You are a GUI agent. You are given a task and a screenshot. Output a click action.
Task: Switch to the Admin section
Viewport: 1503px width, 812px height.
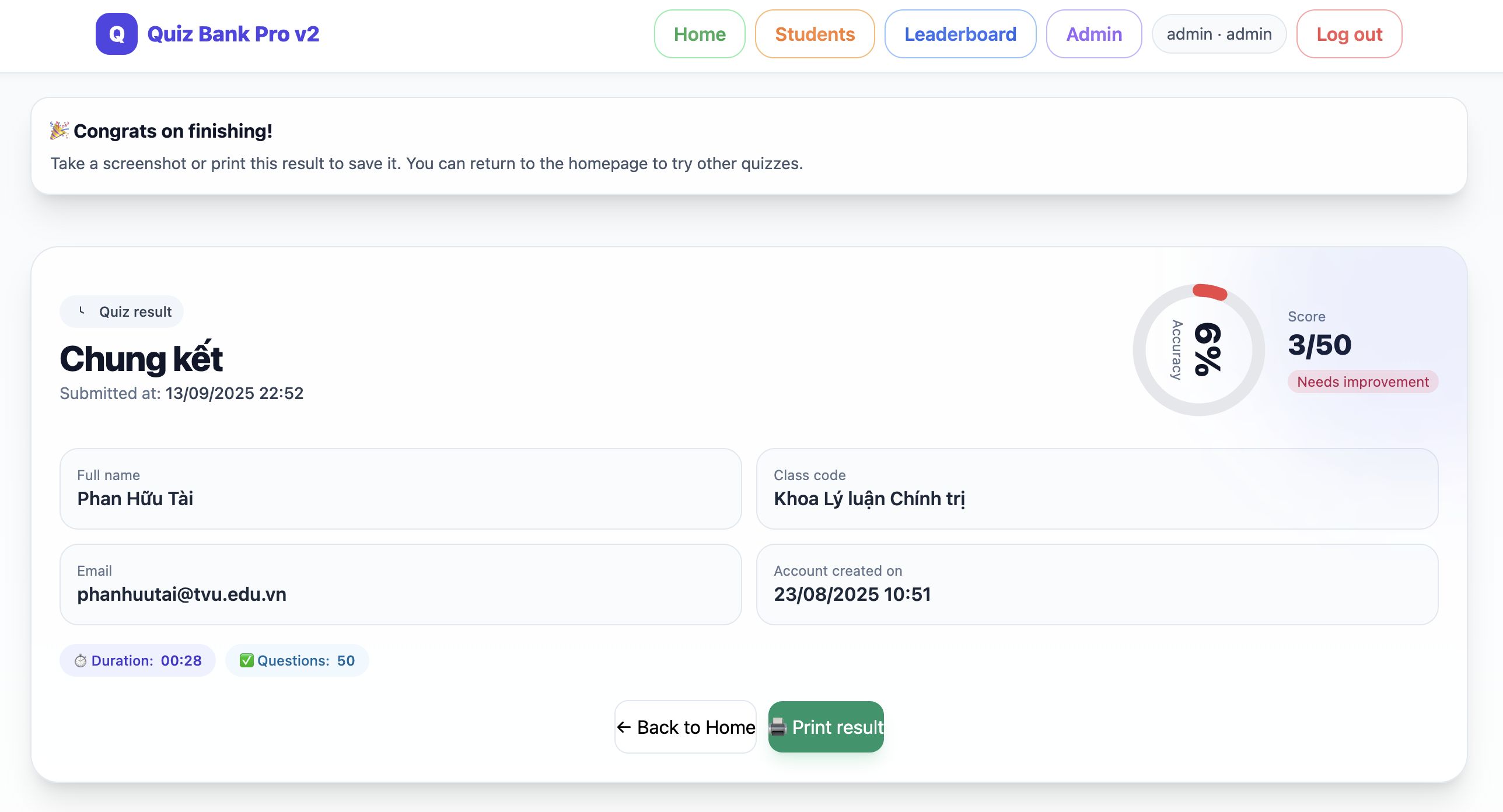[x=1093, y=34]
